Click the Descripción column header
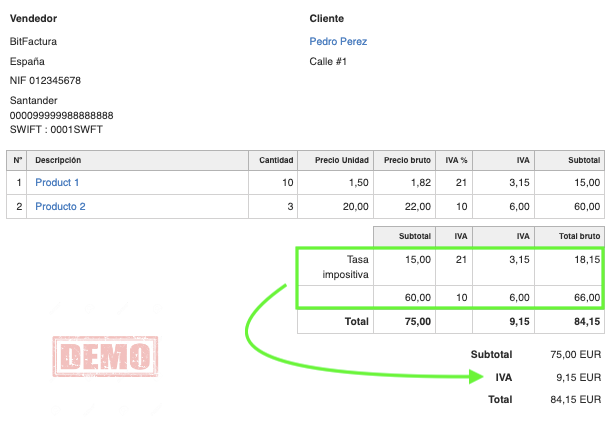Screen dimensions: 613x427 (58, 160)
